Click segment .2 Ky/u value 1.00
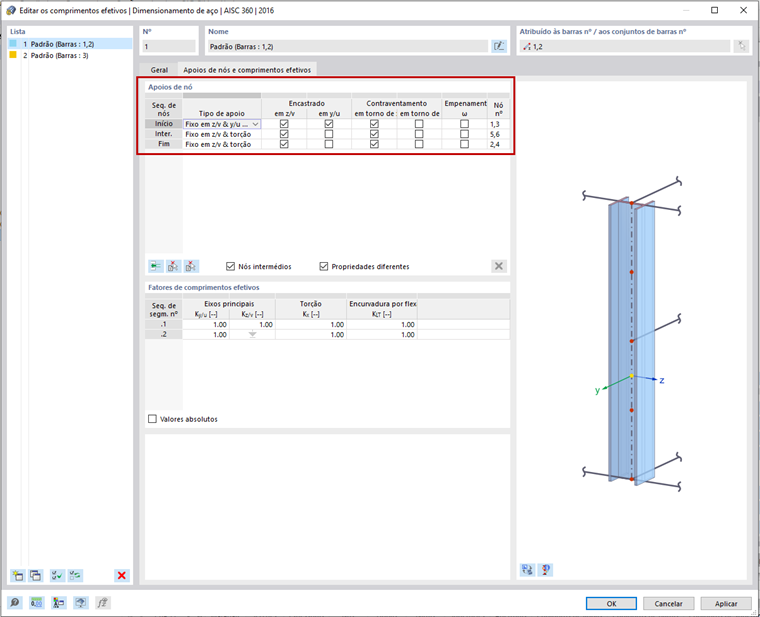The height and width of the screenshot is (617, 760). 206,335
